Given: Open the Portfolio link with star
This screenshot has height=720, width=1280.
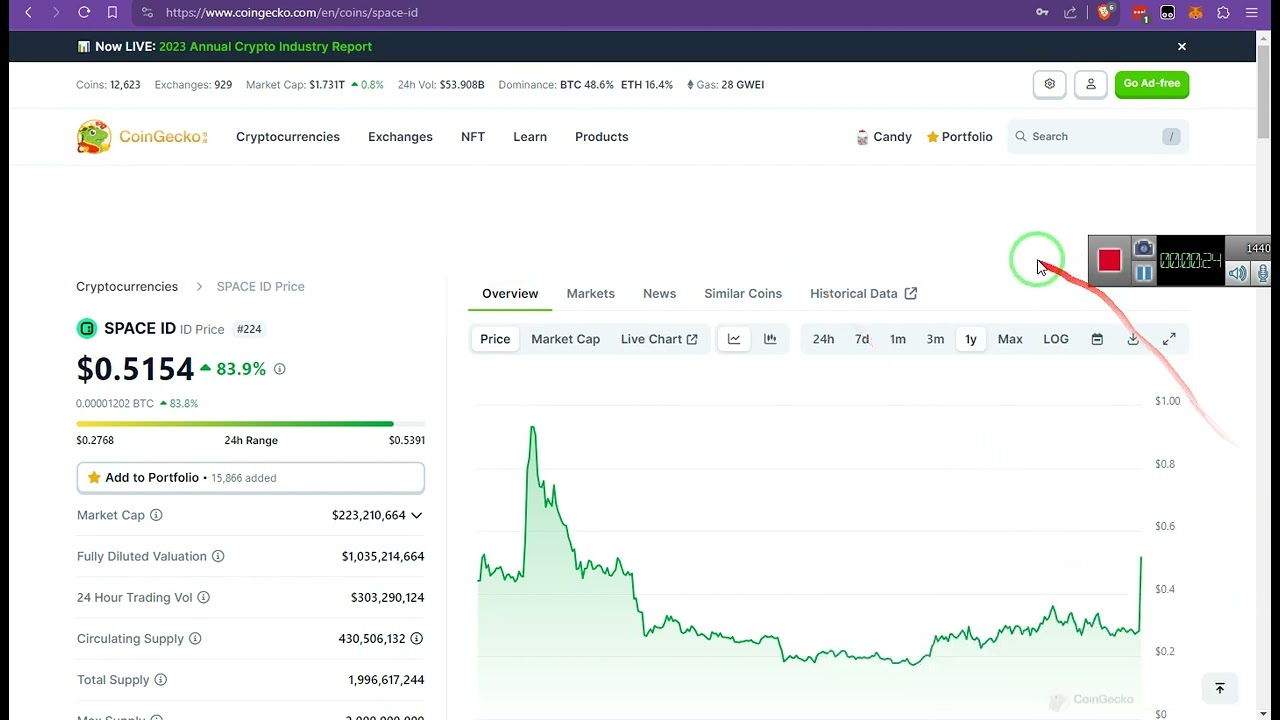Looking at the screenshot, I should (959, 137).
